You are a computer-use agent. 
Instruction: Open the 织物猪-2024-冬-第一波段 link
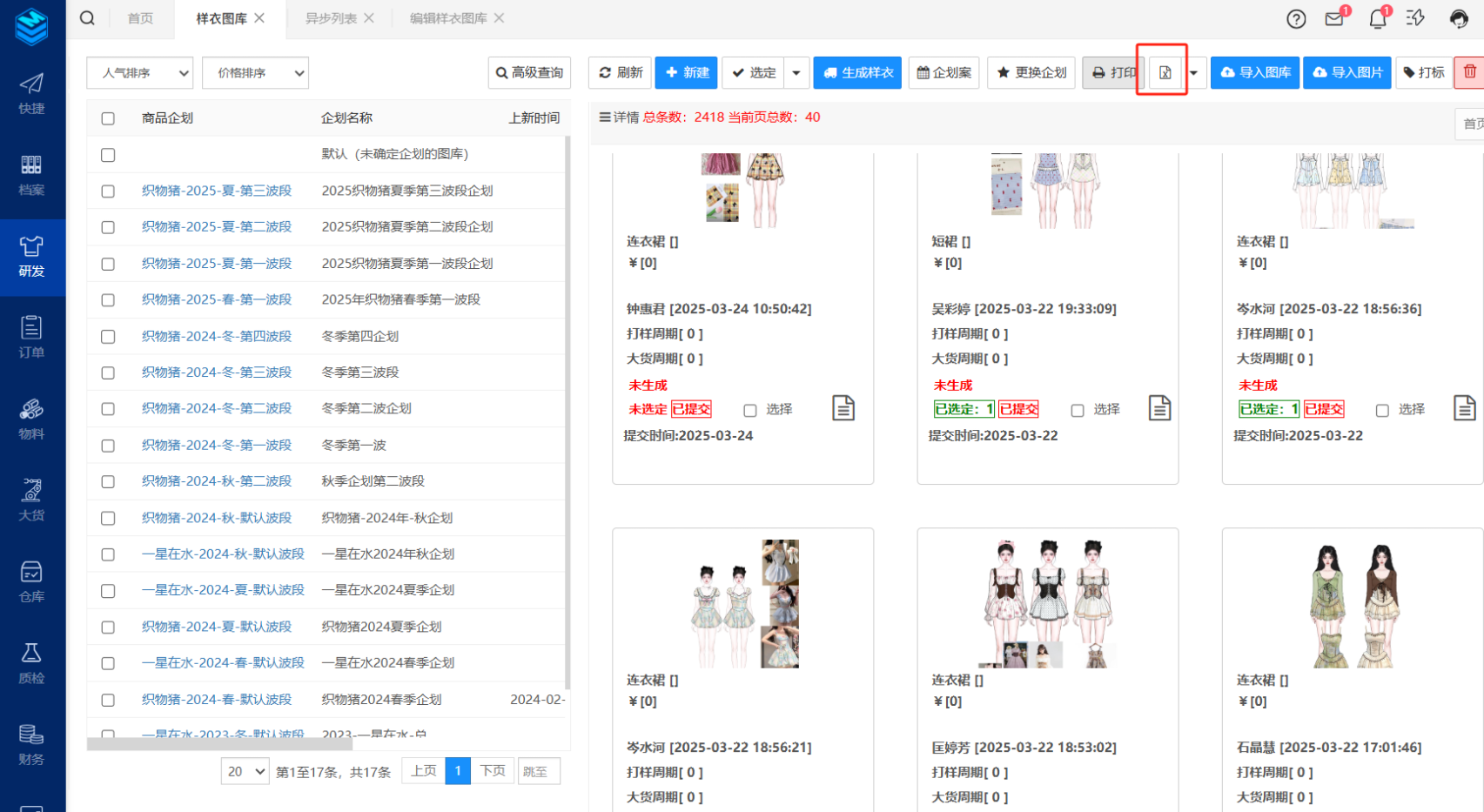pos(216,445)
